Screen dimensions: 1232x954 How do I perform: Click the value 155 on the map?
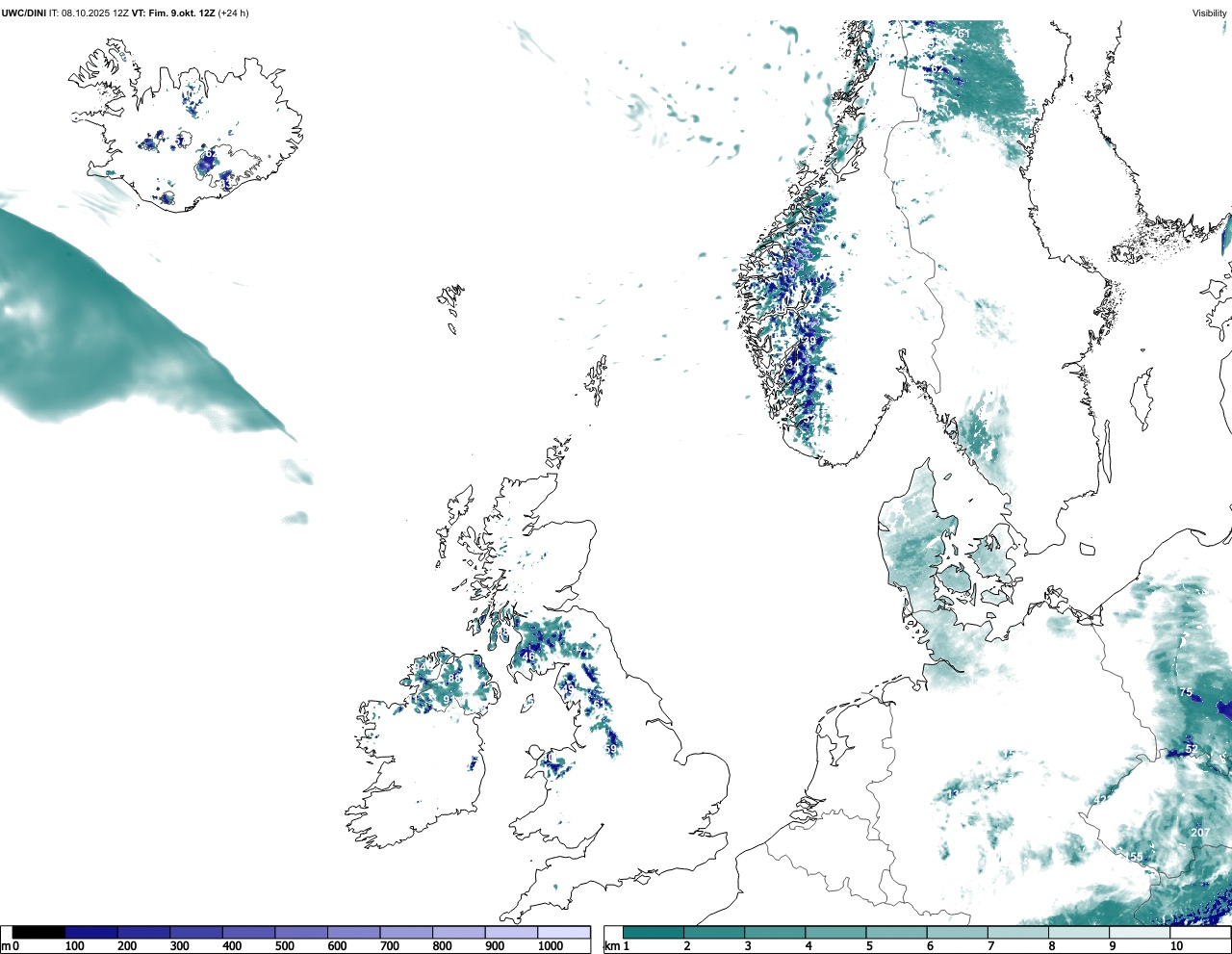(x=1134, y=857)
